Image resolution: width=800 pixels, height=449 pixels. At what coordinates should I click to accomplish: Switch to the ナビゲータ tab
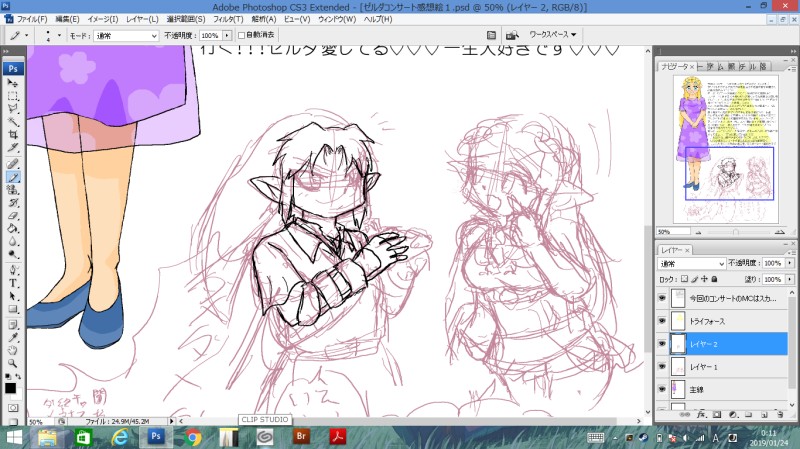(x=677, y=67)
